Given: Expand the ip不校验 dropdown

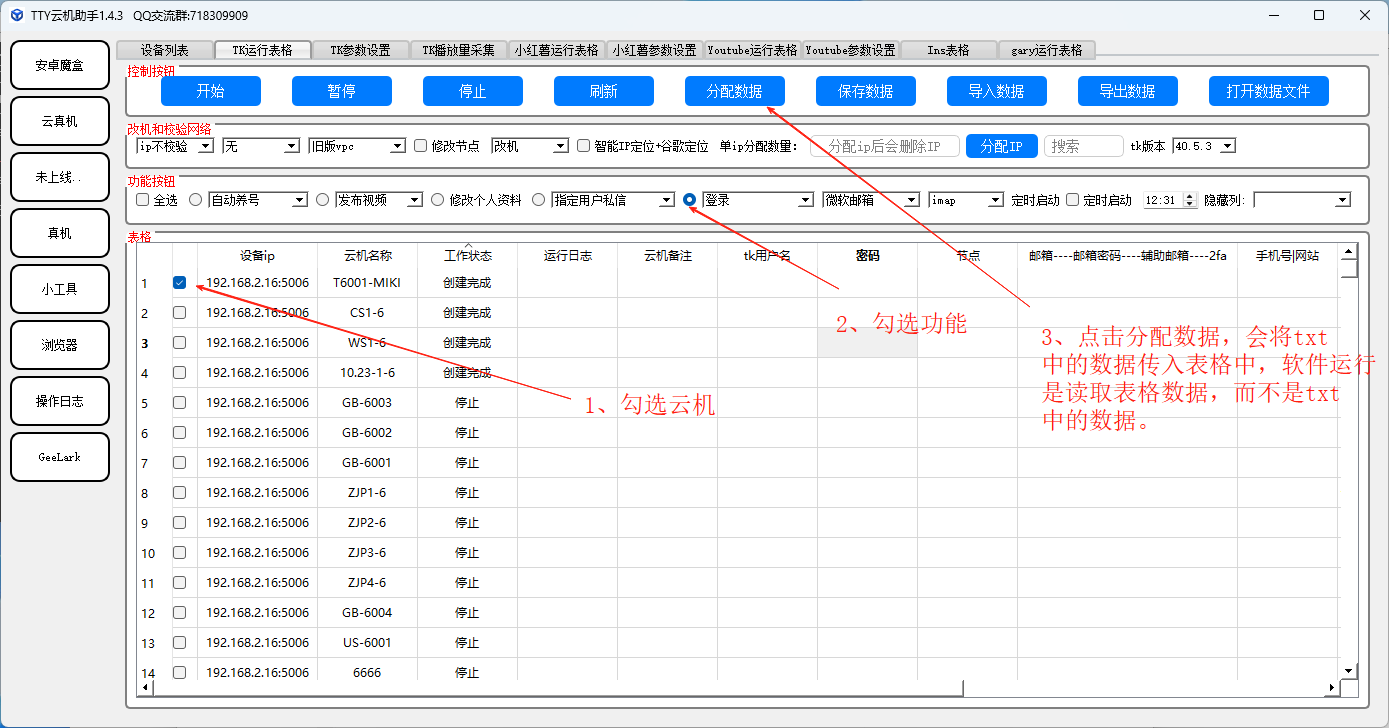Looking at the screenshot, I should pos(206,146).
